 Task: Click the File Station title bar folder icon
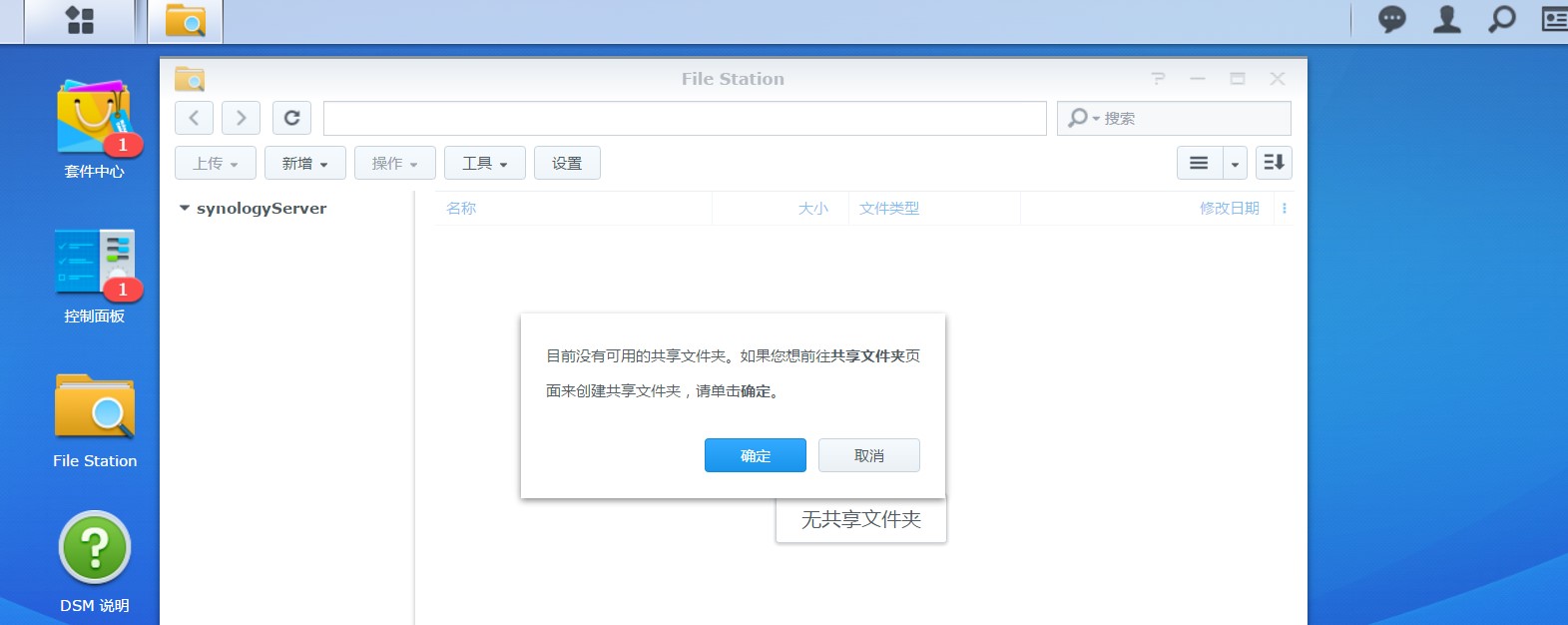[190, 78]
